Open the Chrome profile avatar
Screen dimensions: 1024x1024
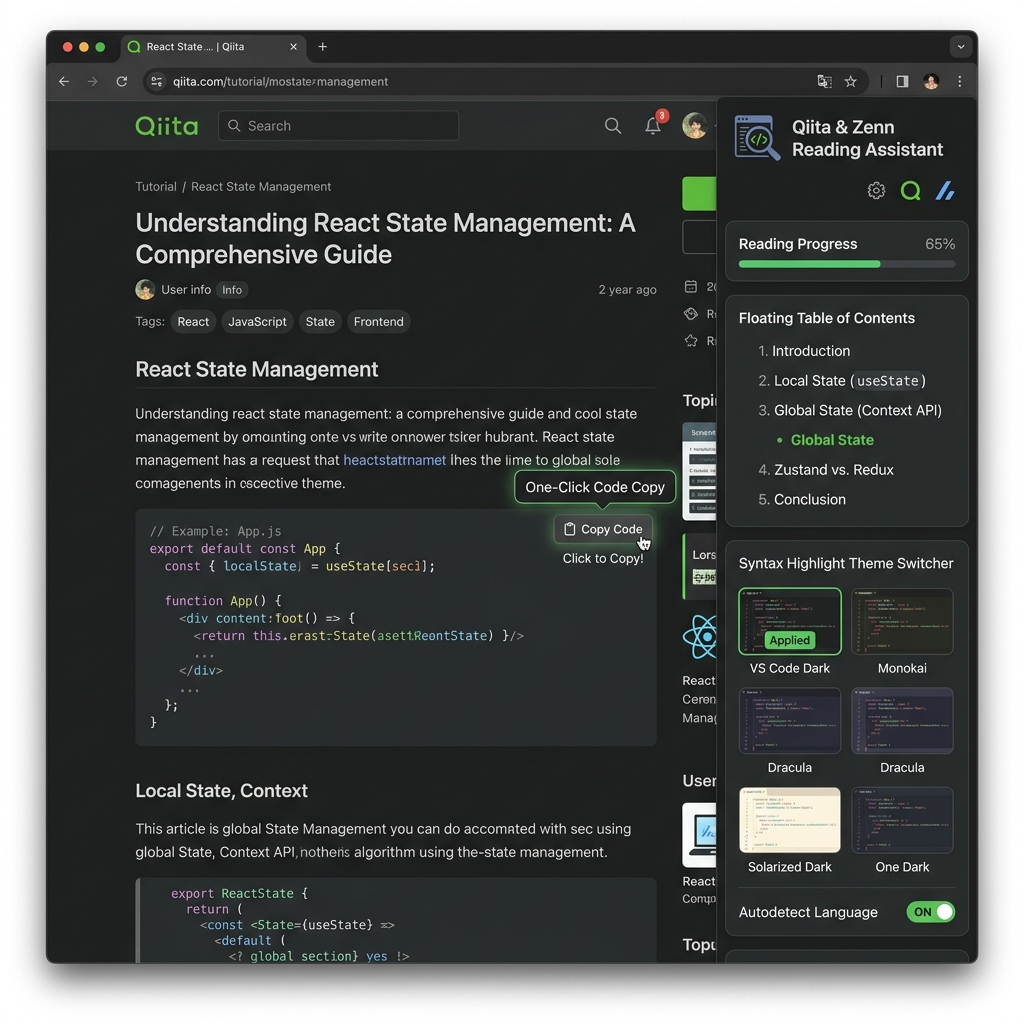coord(931,82)
